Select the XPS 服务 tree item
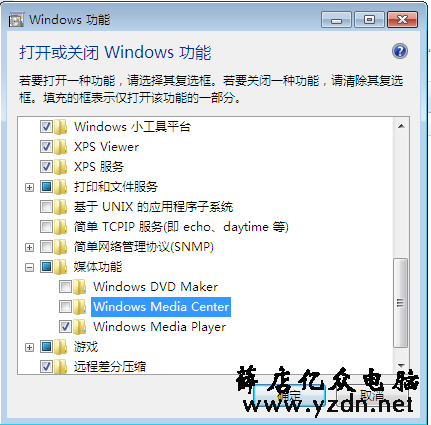 [99, 167]
